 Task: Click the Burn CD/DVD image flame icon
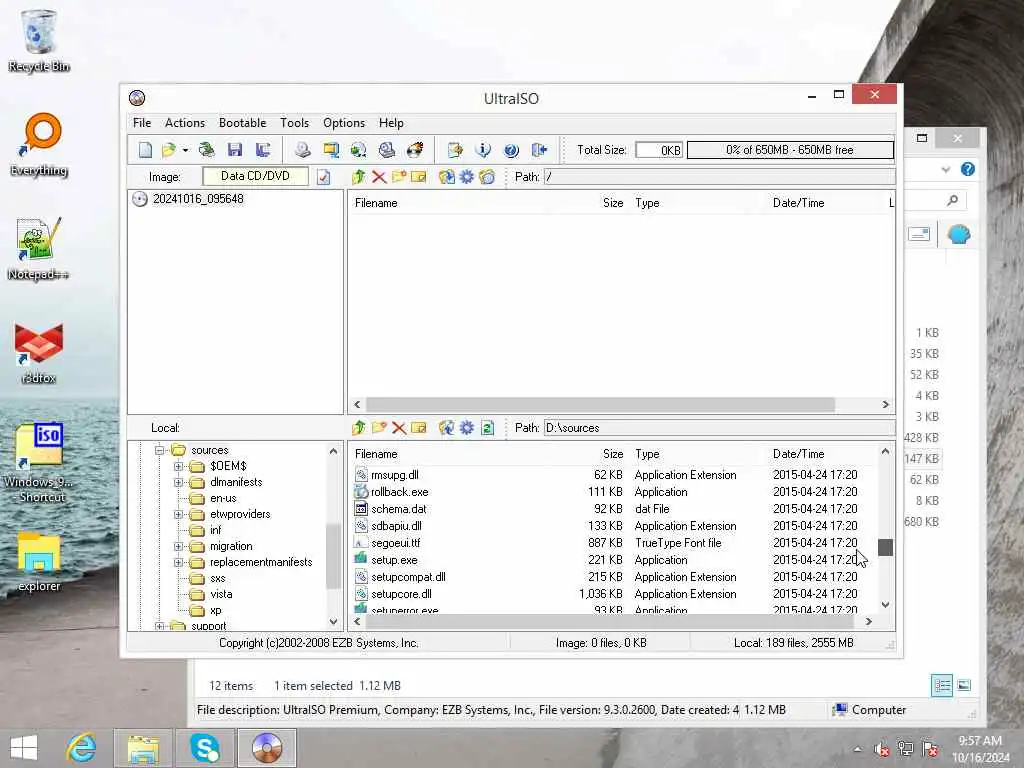pyautogui.click(x=415, y=150)
